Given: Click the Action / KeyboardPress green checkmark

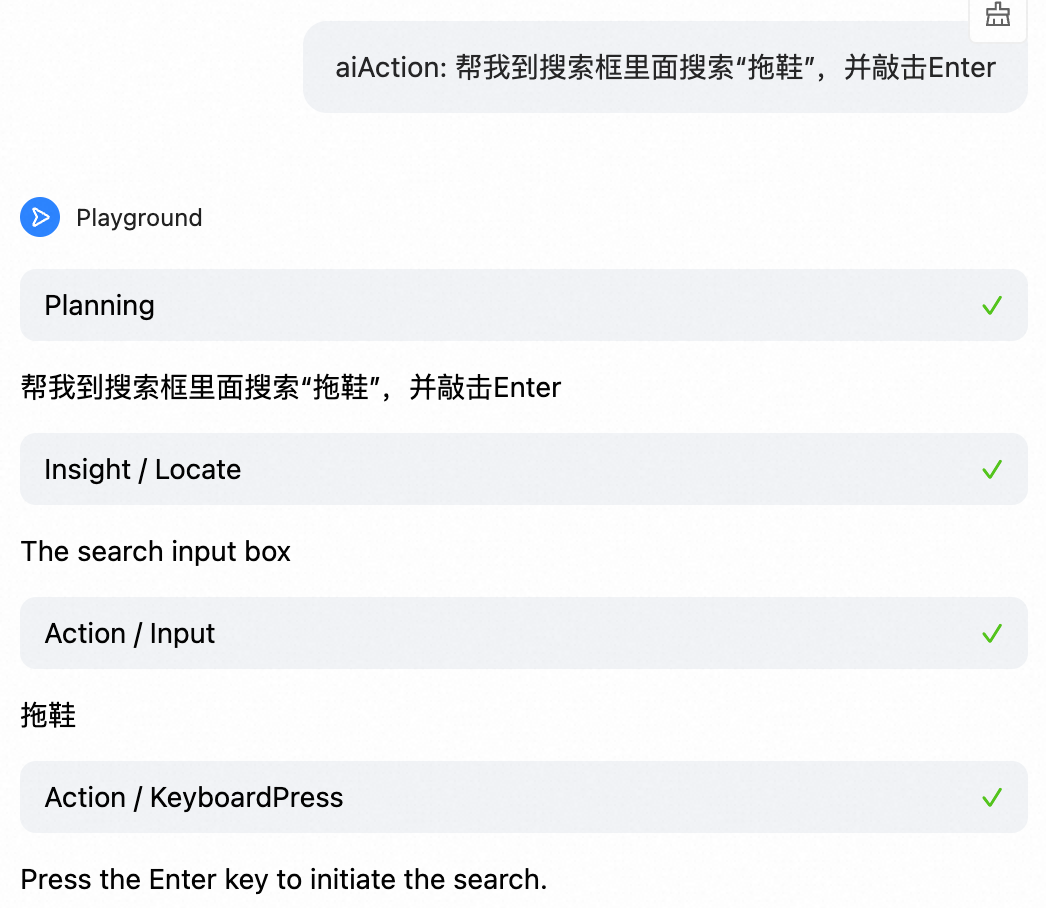Looking at the screenshot, I should point(991,798).
